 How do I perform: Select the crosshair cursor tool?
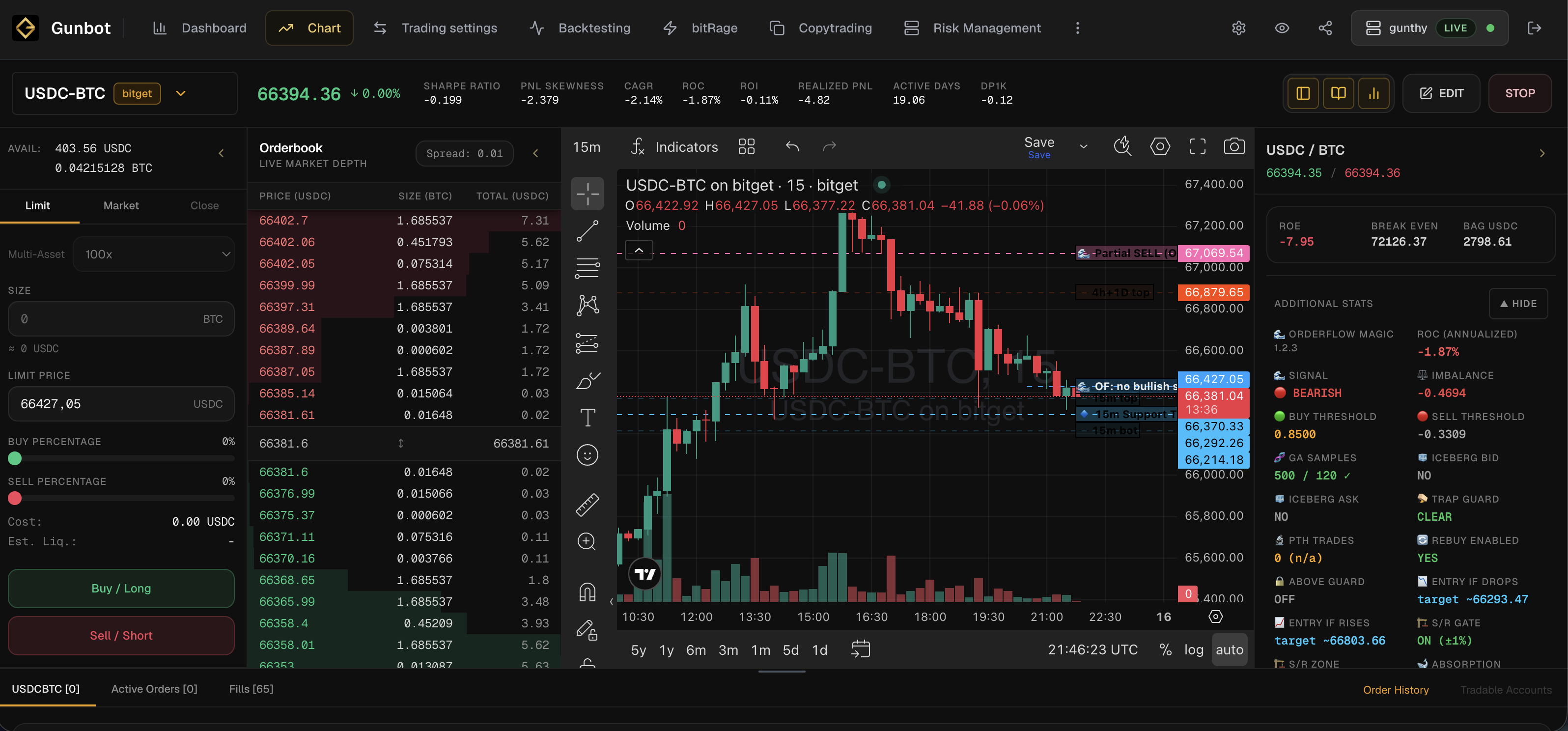[x=588, y=194]
